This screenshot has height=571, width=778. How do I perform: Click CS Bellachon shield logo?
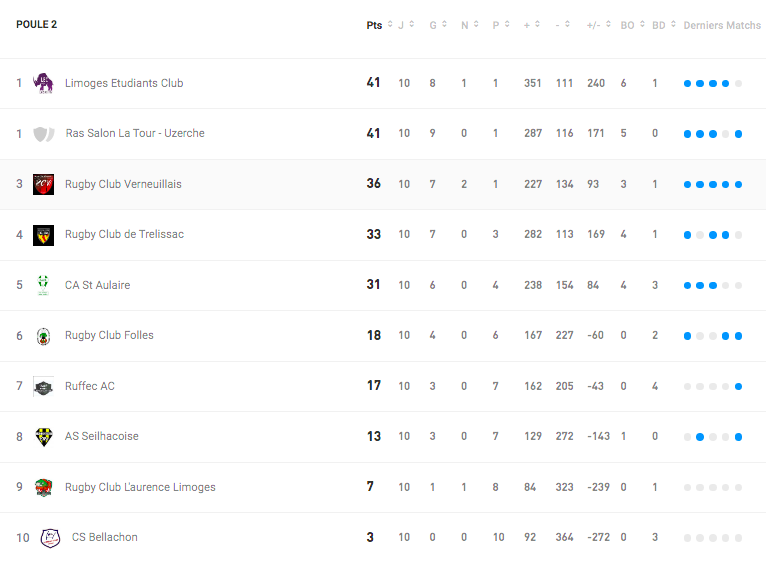tap(50, 538)
